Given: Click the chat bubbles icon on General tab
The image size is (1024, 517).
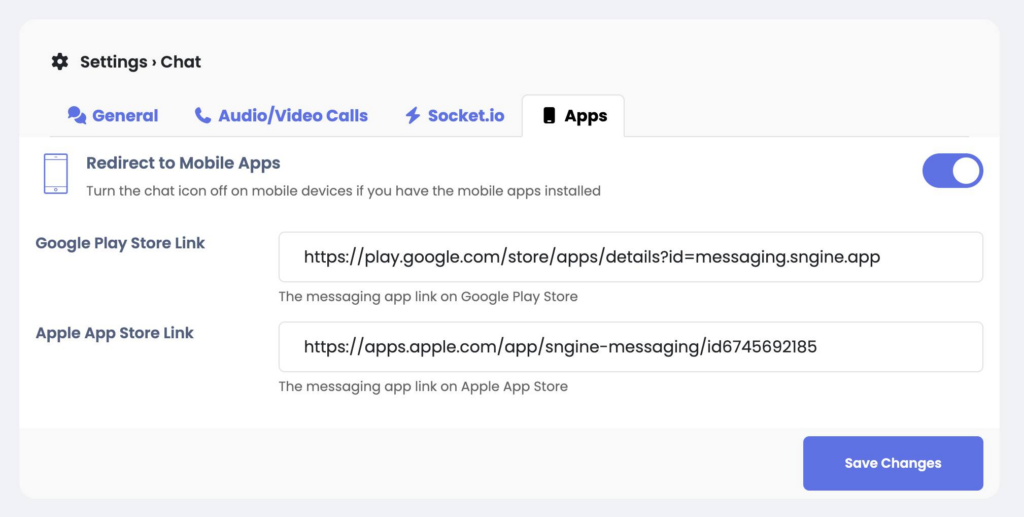Looking at the screenshot, I should (x=77, y=116).
